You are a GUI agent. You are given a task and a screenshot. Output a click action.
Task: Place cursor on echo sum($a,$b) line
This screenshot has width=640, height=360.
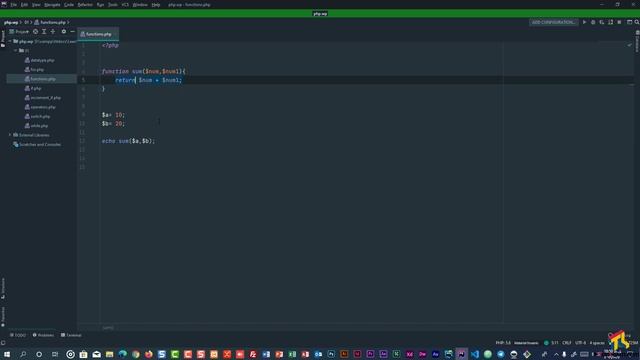[x=128, y=141]
